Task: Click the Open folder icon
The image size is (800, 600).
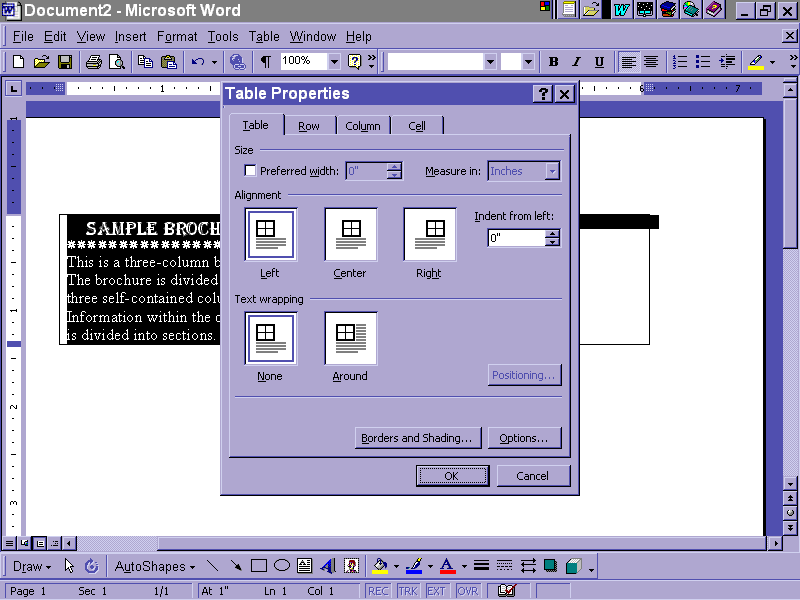Action: (x=41, y=62)
